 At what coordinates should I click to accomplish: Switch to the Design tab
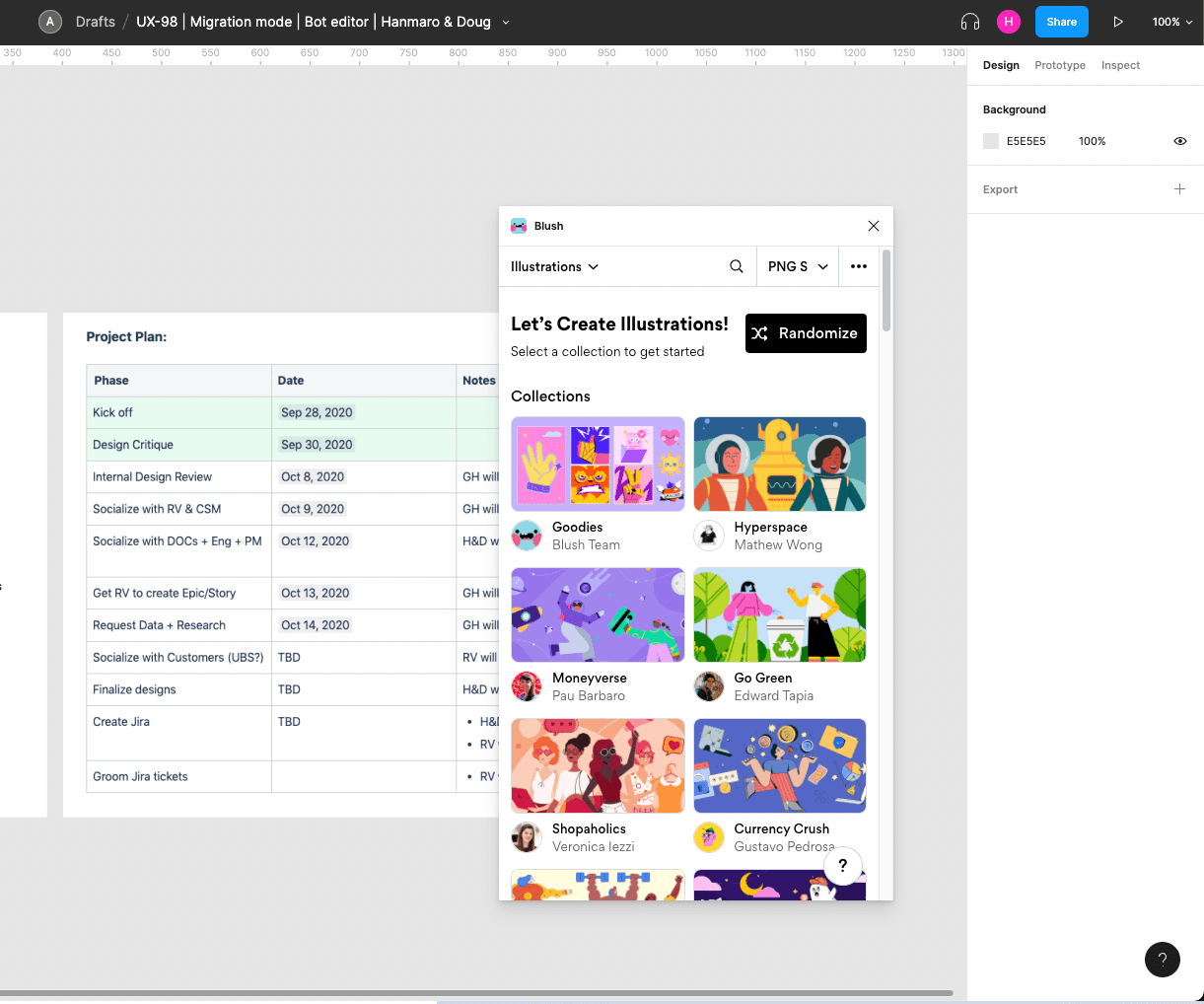point(1001,65)
